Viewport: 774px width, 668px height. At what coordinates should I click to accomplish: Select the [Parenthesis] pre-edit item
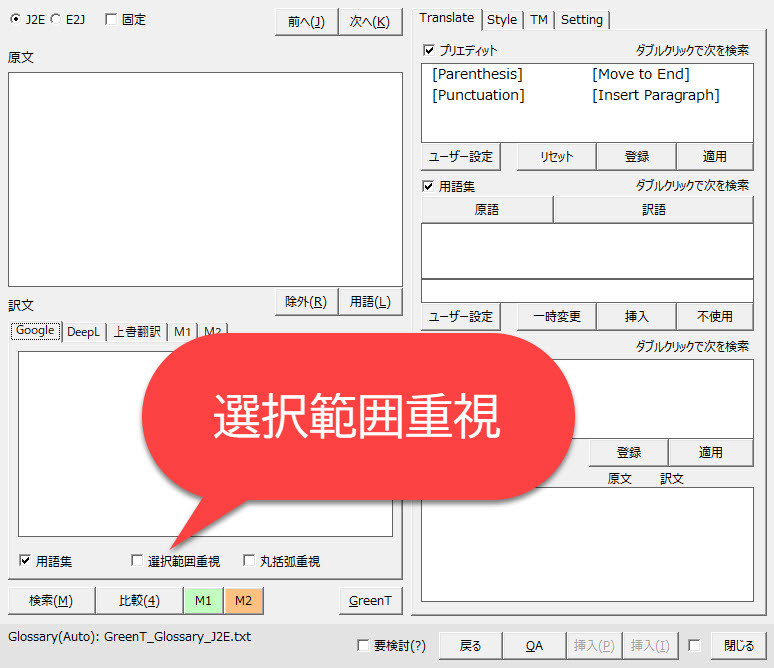tap(477, 75)
